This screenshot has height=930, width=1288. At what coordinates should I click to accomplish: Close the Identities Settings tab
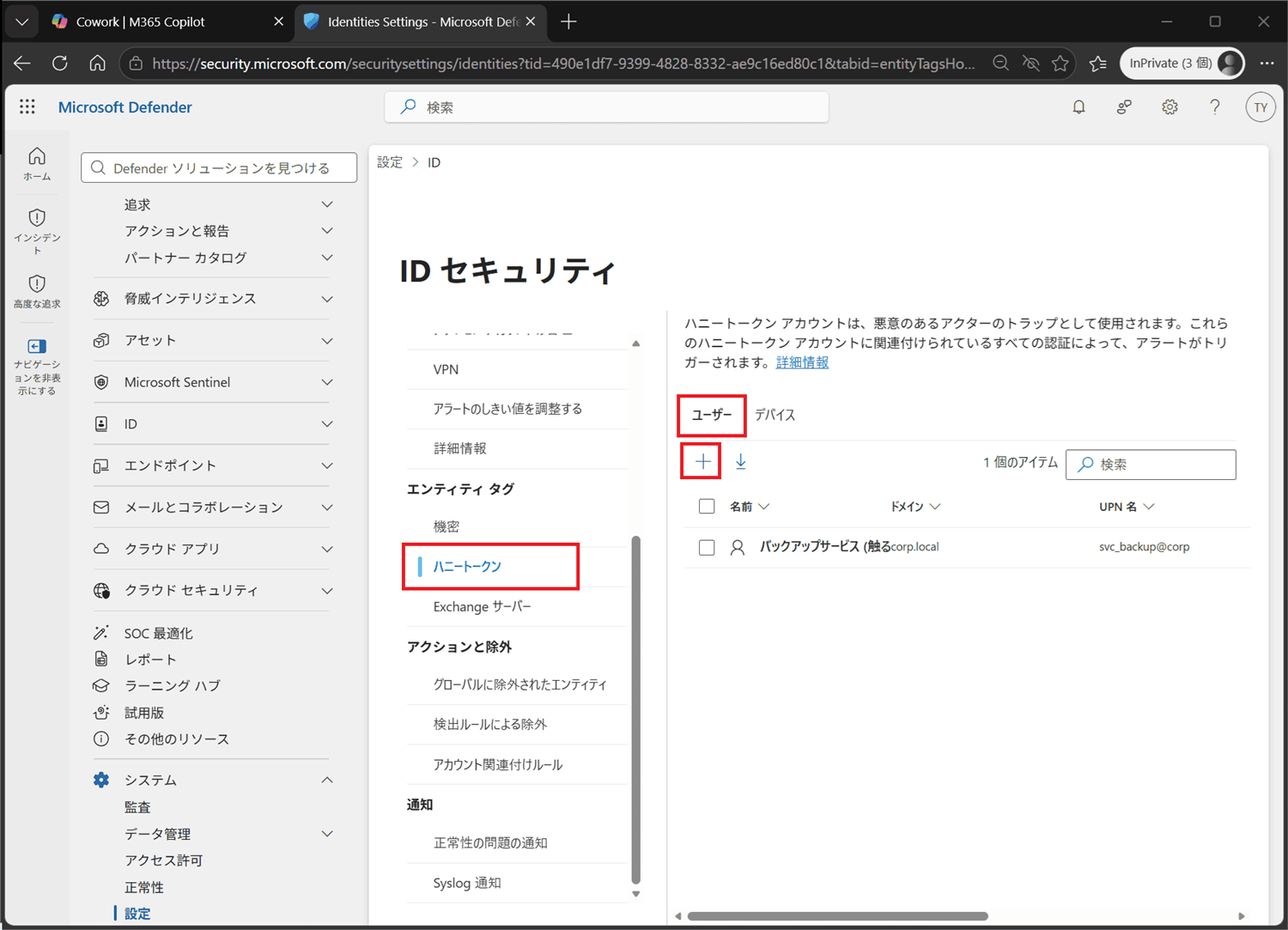pos(531,22)
